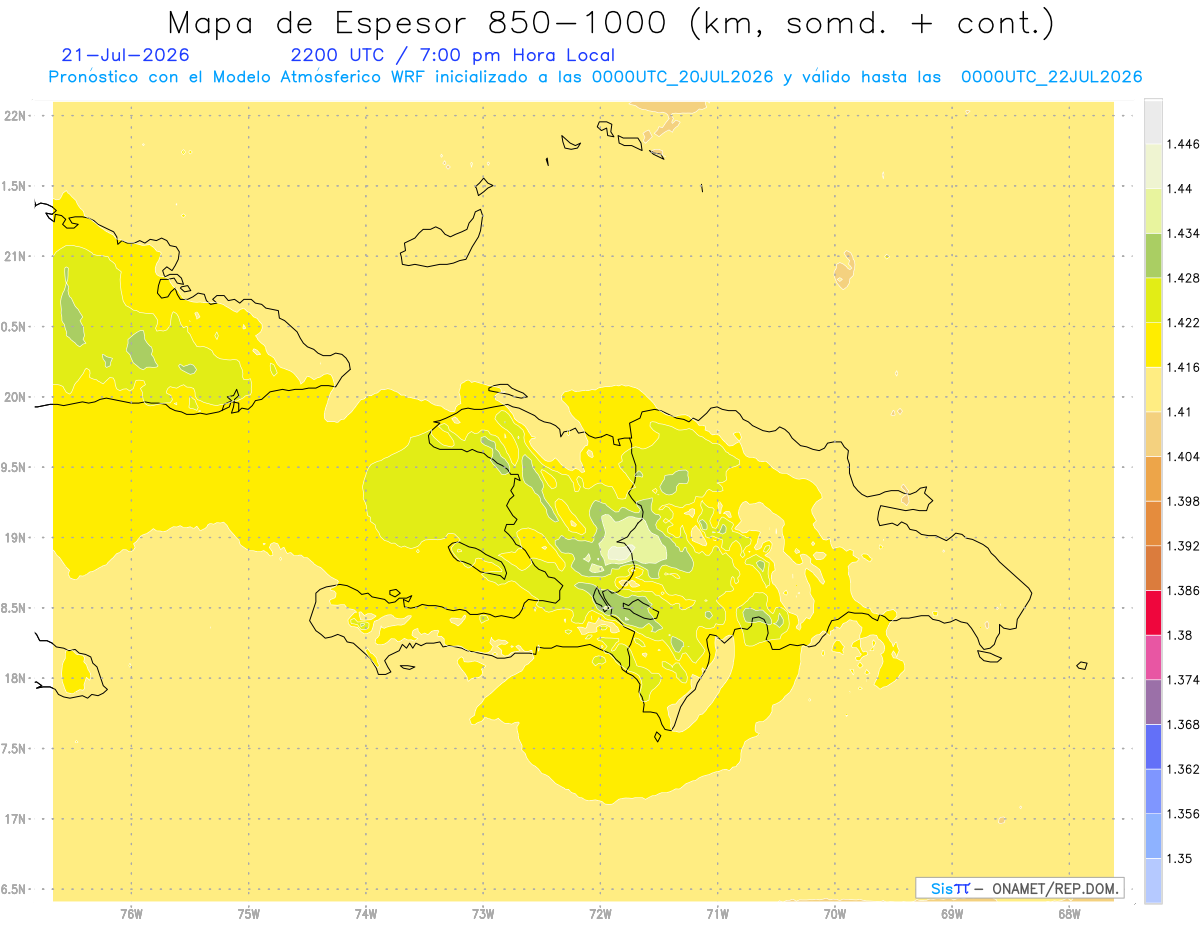Select the pink 1.374–1.38 legend swatch
The height and width of the screenshot is (927, 1200).
pos(1153,657)
